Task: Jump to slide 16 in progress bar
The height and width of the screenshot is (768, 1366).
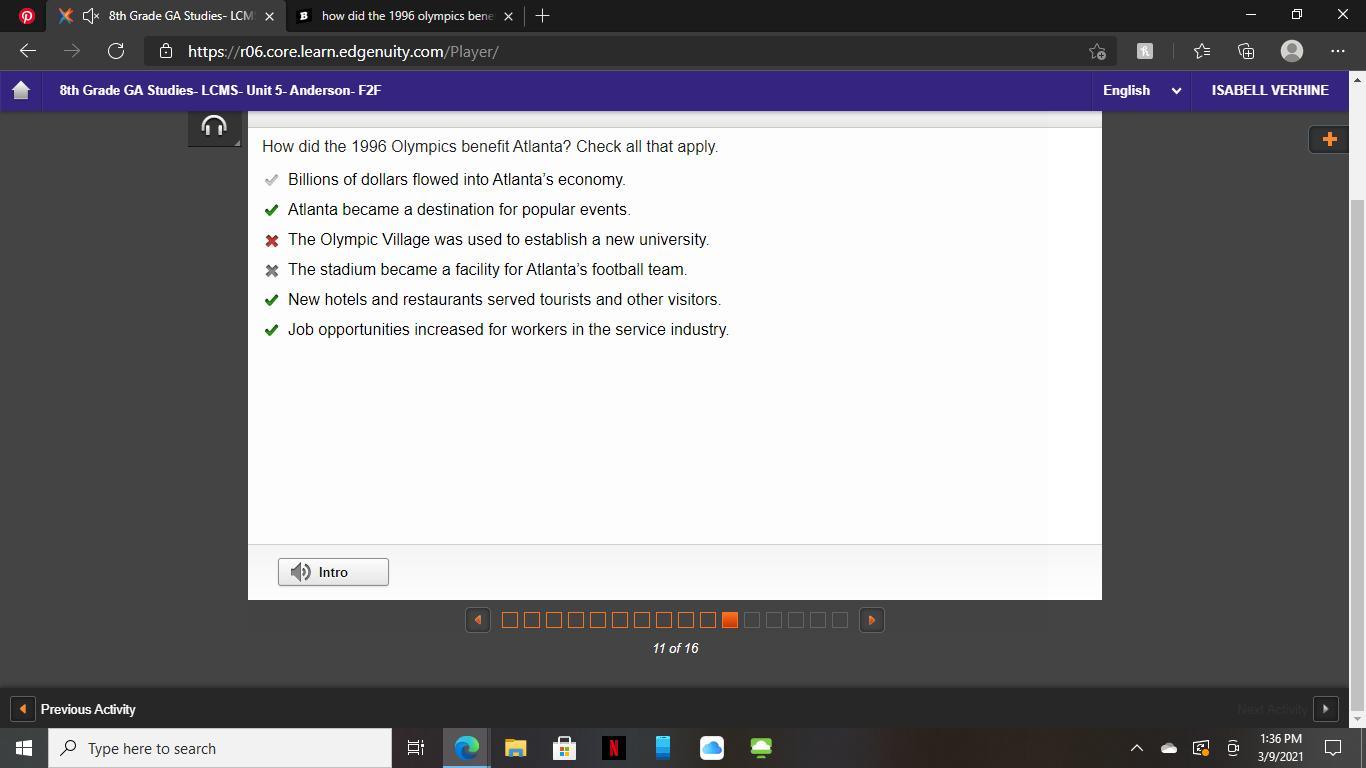Action: click(x=840, y=620)
